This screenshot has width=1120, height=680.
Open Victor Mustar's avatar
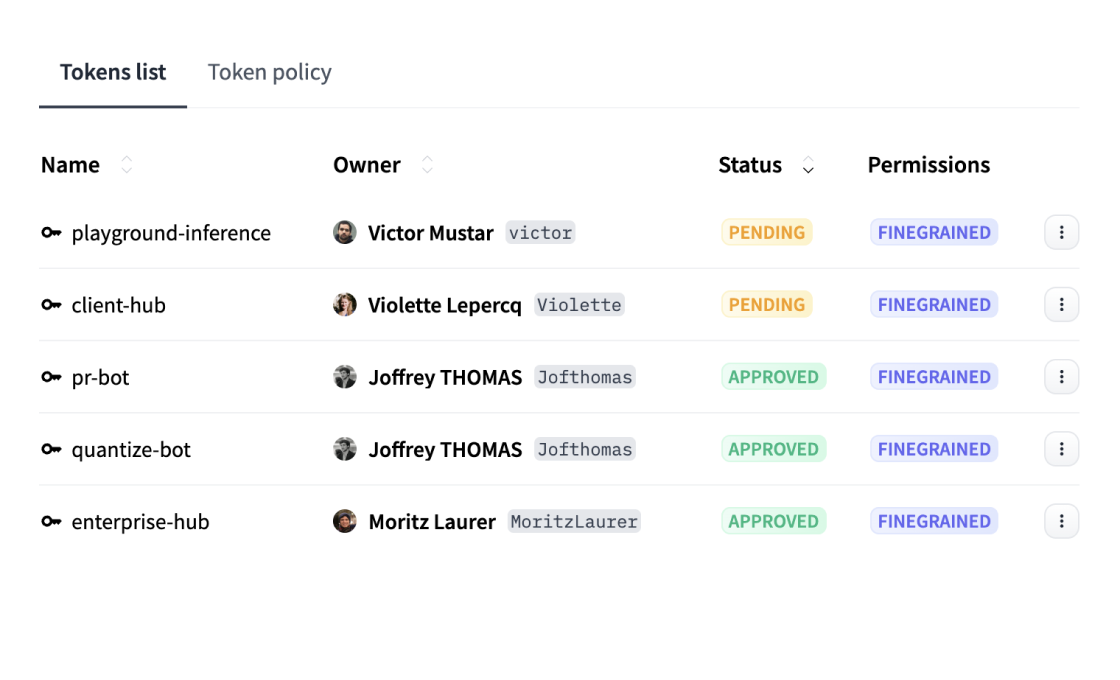pyautogui.click(x=344, y=232)
